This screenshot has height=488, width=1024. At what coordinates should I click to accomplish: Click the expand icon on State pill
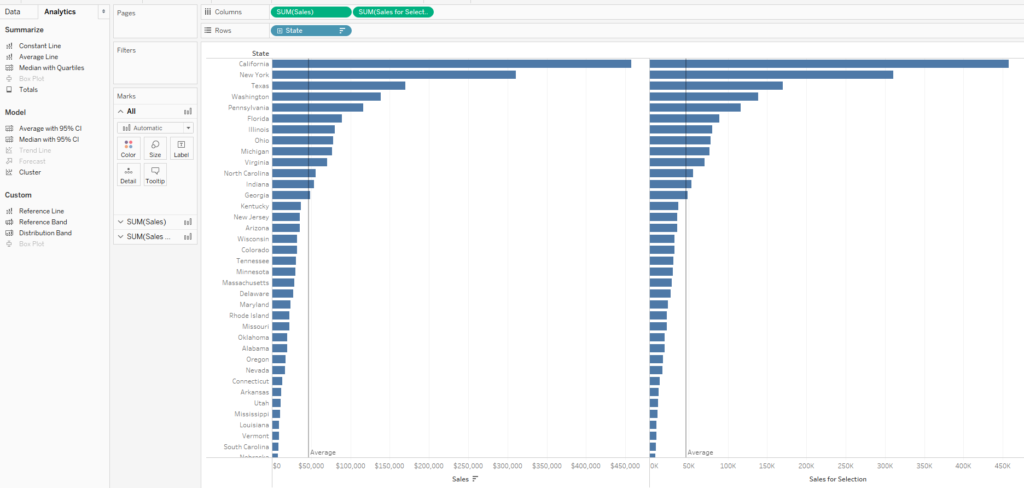pos(279,31)
